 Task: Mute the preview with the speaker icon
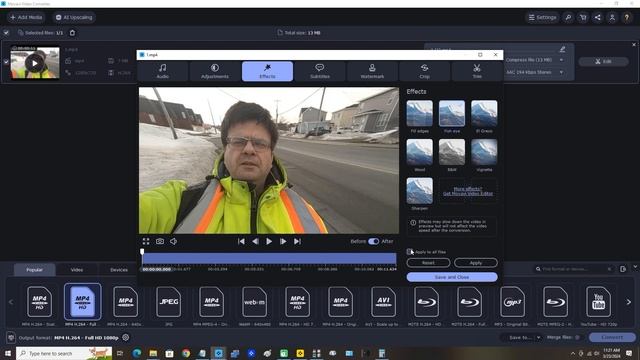pos(173,241)
